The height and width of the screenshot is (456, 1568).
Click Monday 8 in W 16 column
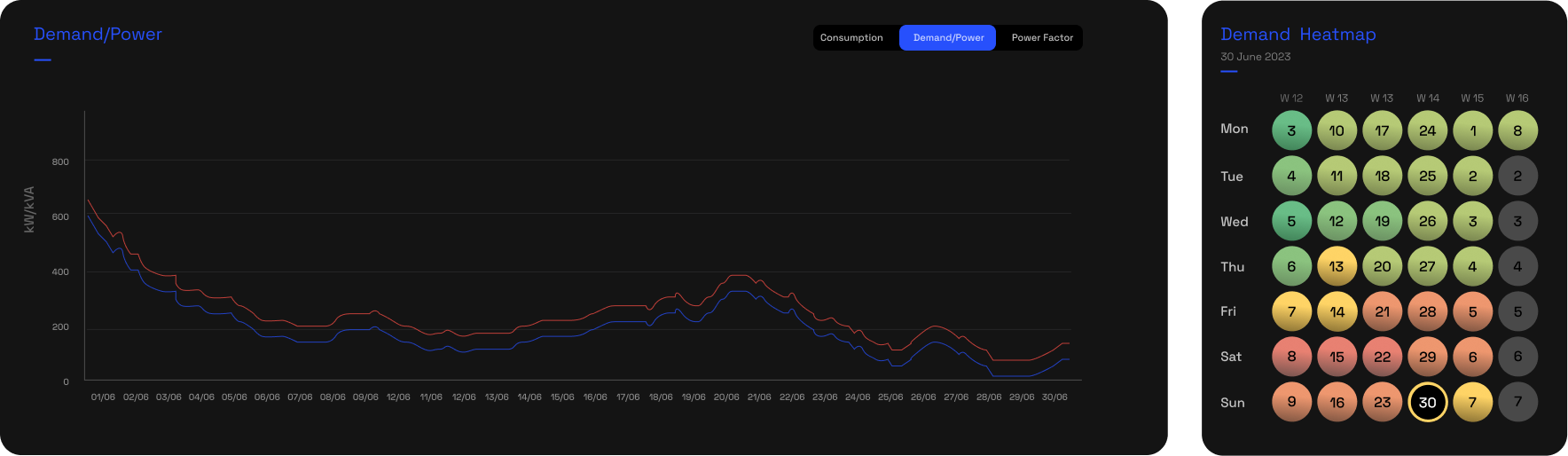click(1517, 130)
